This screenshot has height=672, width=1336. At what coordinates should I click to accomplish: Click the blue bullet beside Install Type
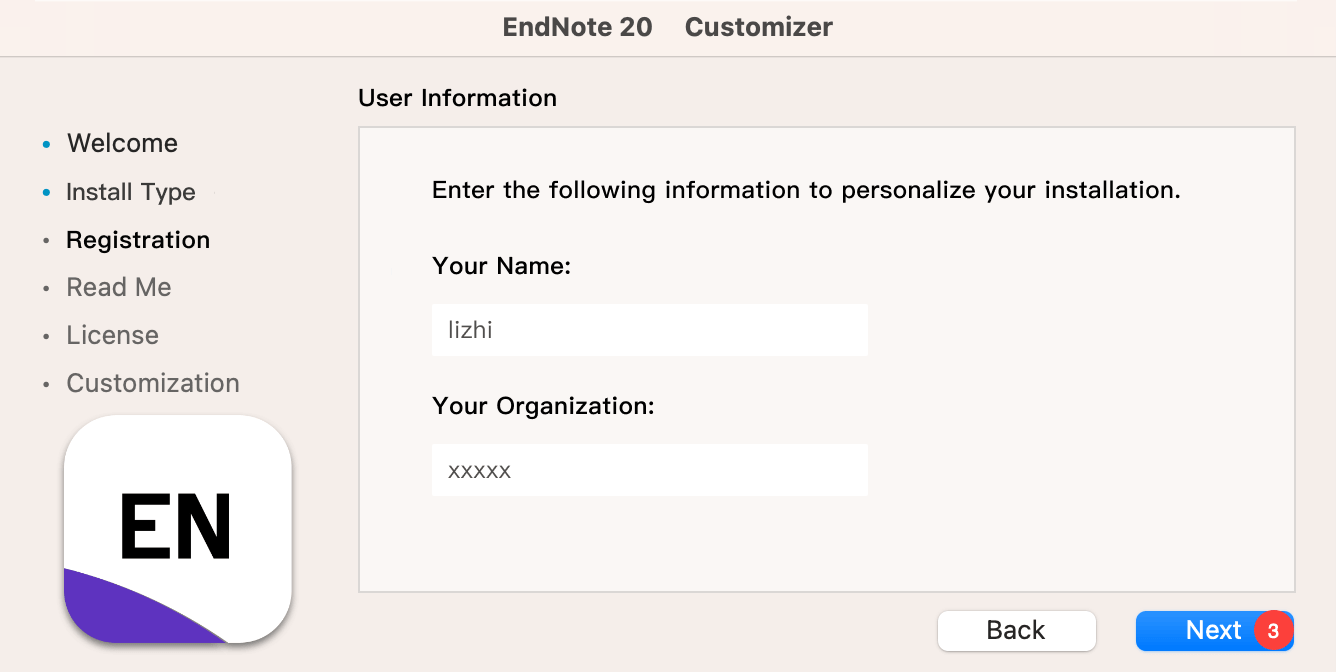pyautogui.click(x=46, y=192)
